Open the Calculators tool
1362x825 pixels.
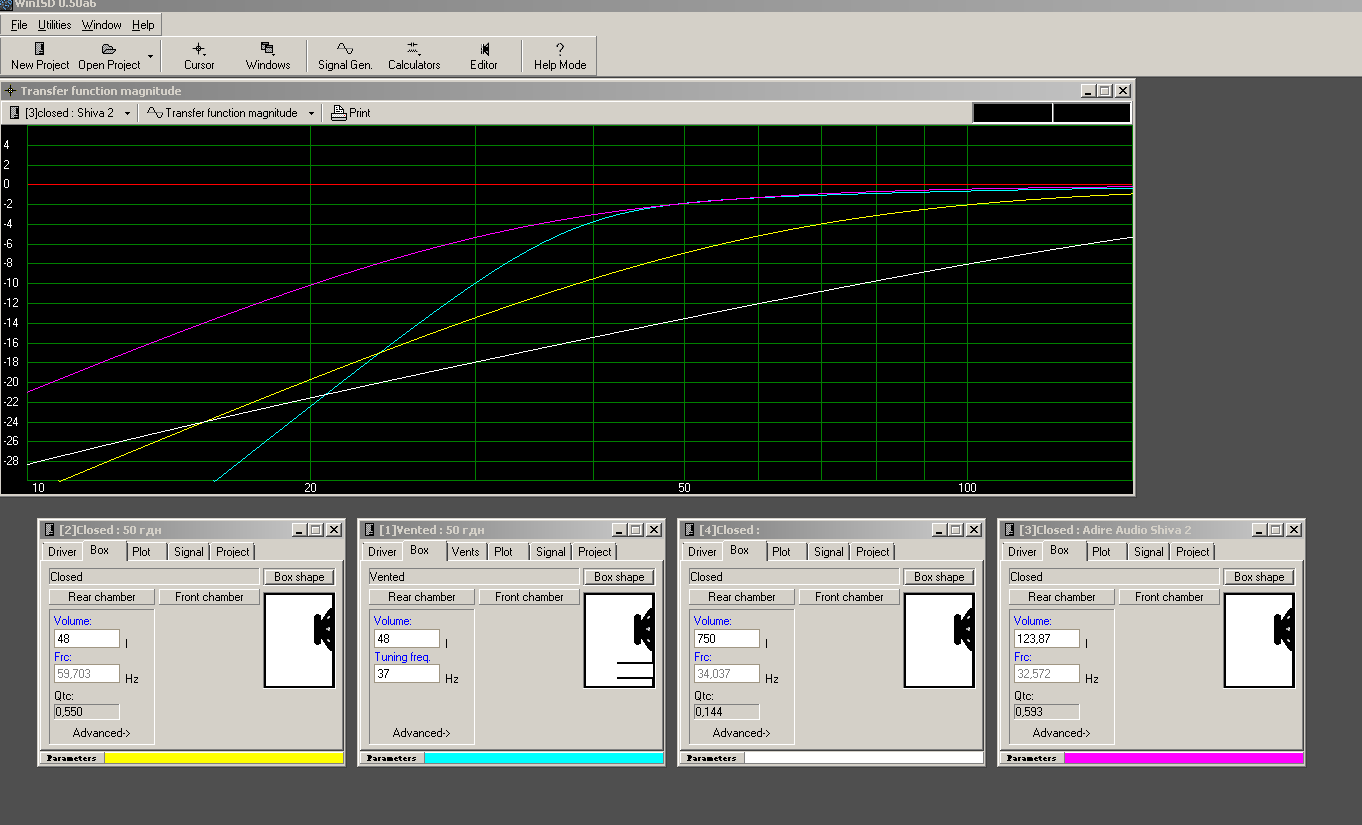point(414,49)
